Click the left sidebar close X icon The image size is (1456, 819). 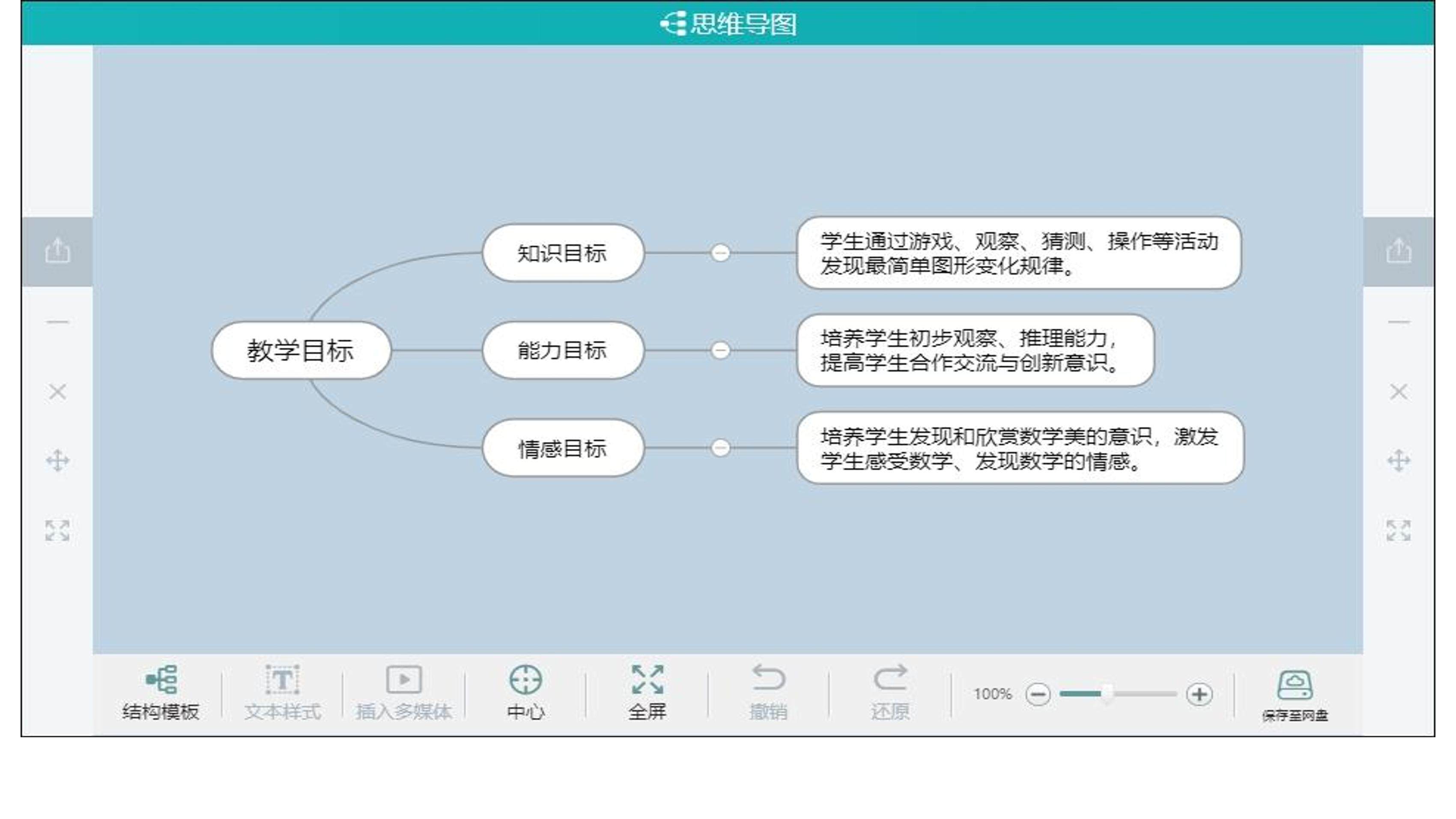pos(58,392)
